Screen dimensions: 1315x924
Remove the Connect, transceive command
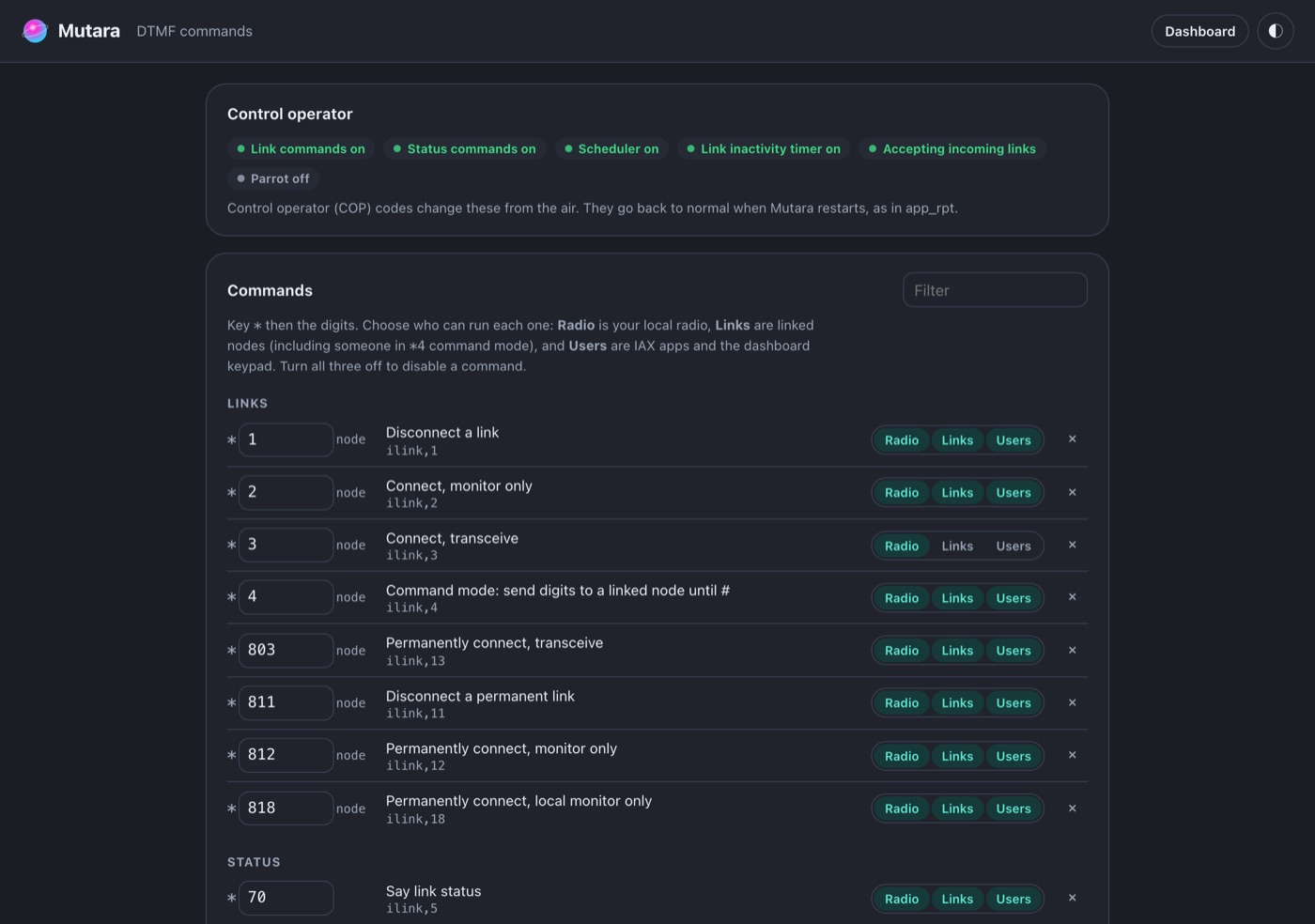pyautogui.click(x=1072, y=545)
